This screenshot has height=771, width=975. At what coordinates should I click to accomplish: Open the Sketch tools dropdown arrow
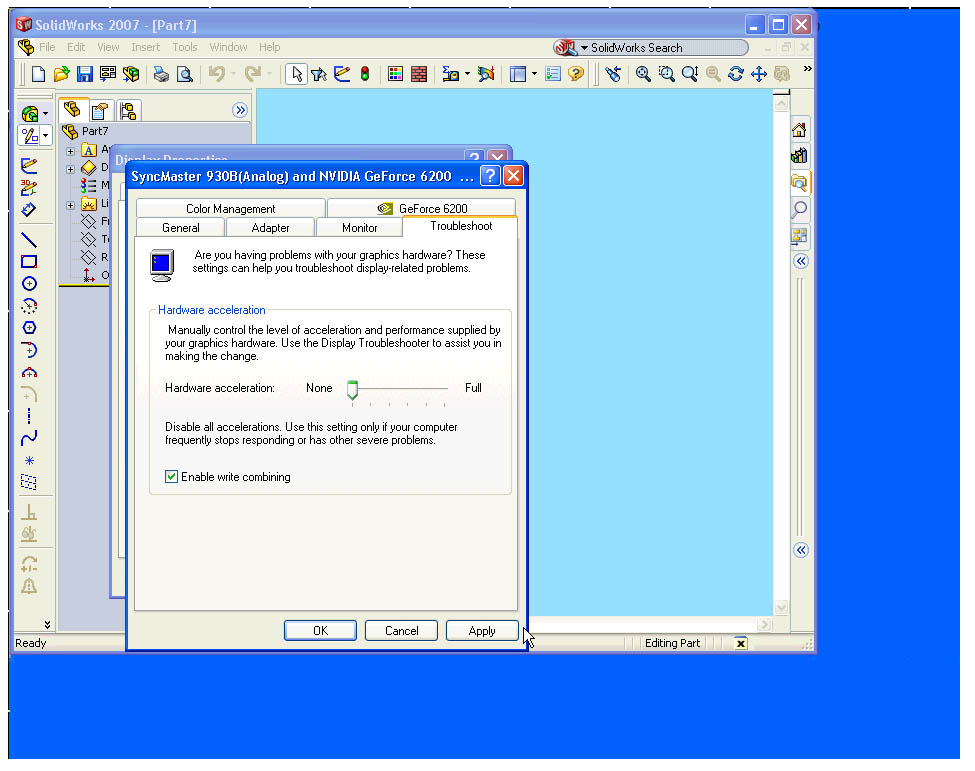click(x=45, y=136)
